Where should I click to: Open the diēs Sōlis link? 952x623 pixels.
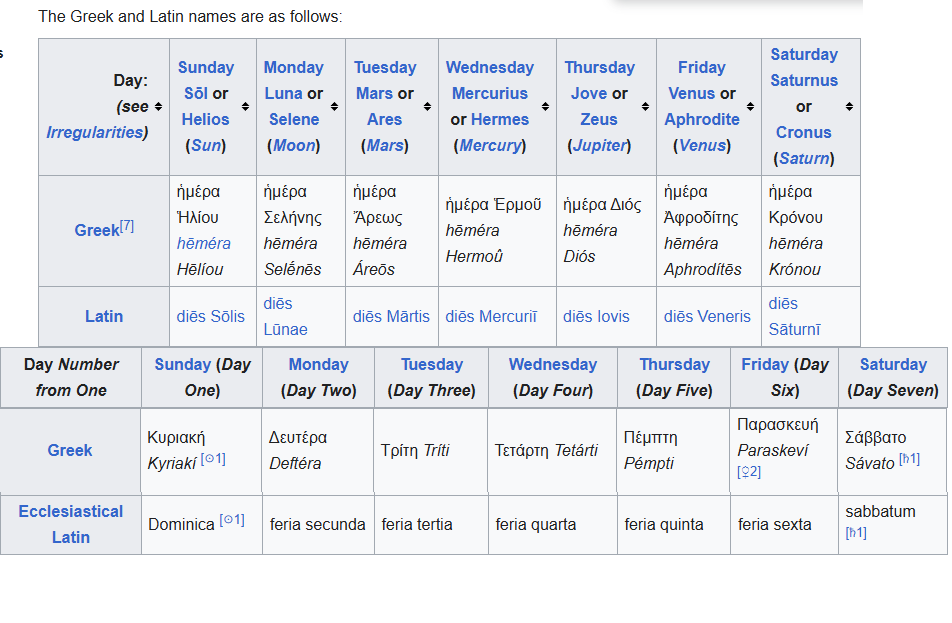pyautogui.click(x=210, y=316)
